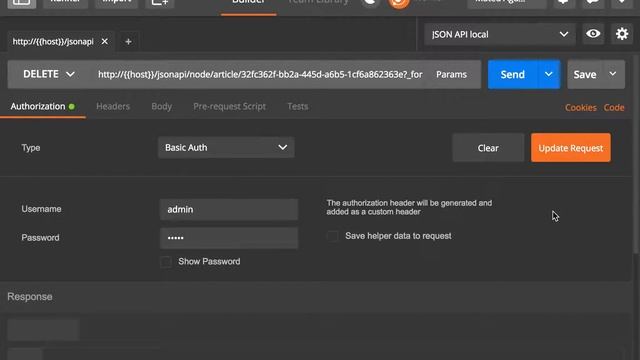640x360 pixels.
Task: Open the Basic Auth type dropdown
Action: point(226,147)
